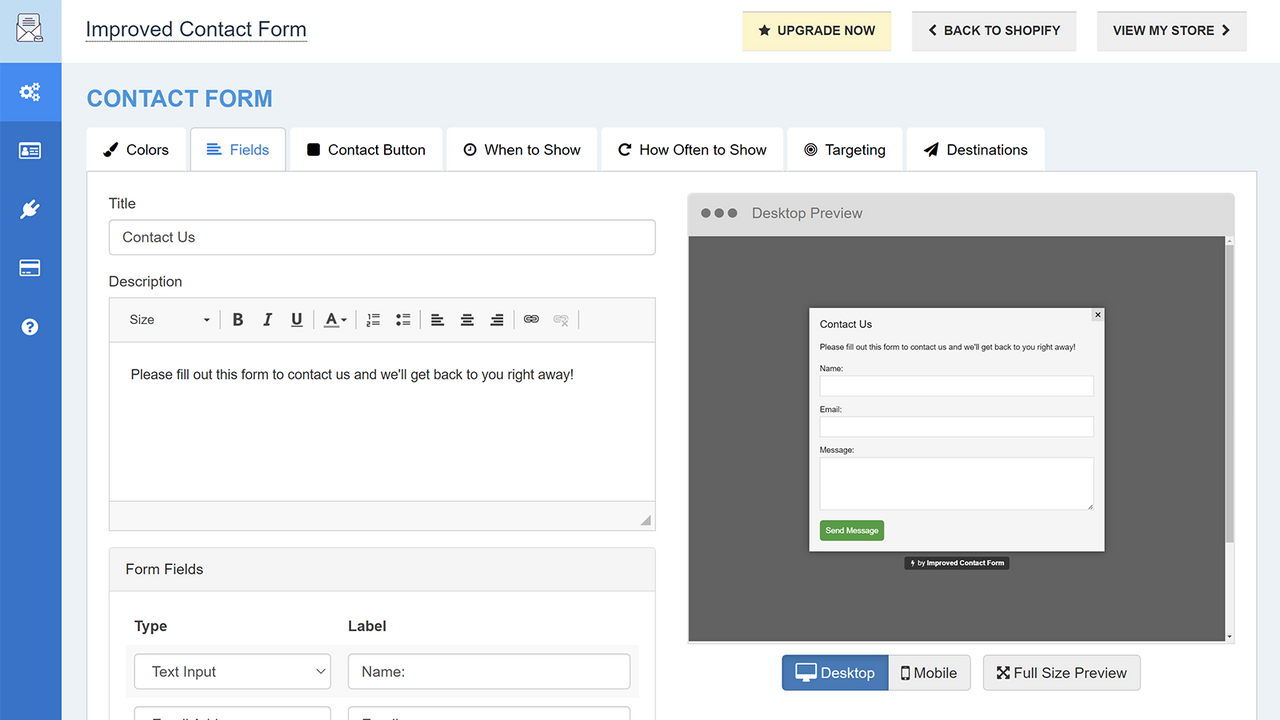Open the billing card icon in the sidebar

[30, 267]
